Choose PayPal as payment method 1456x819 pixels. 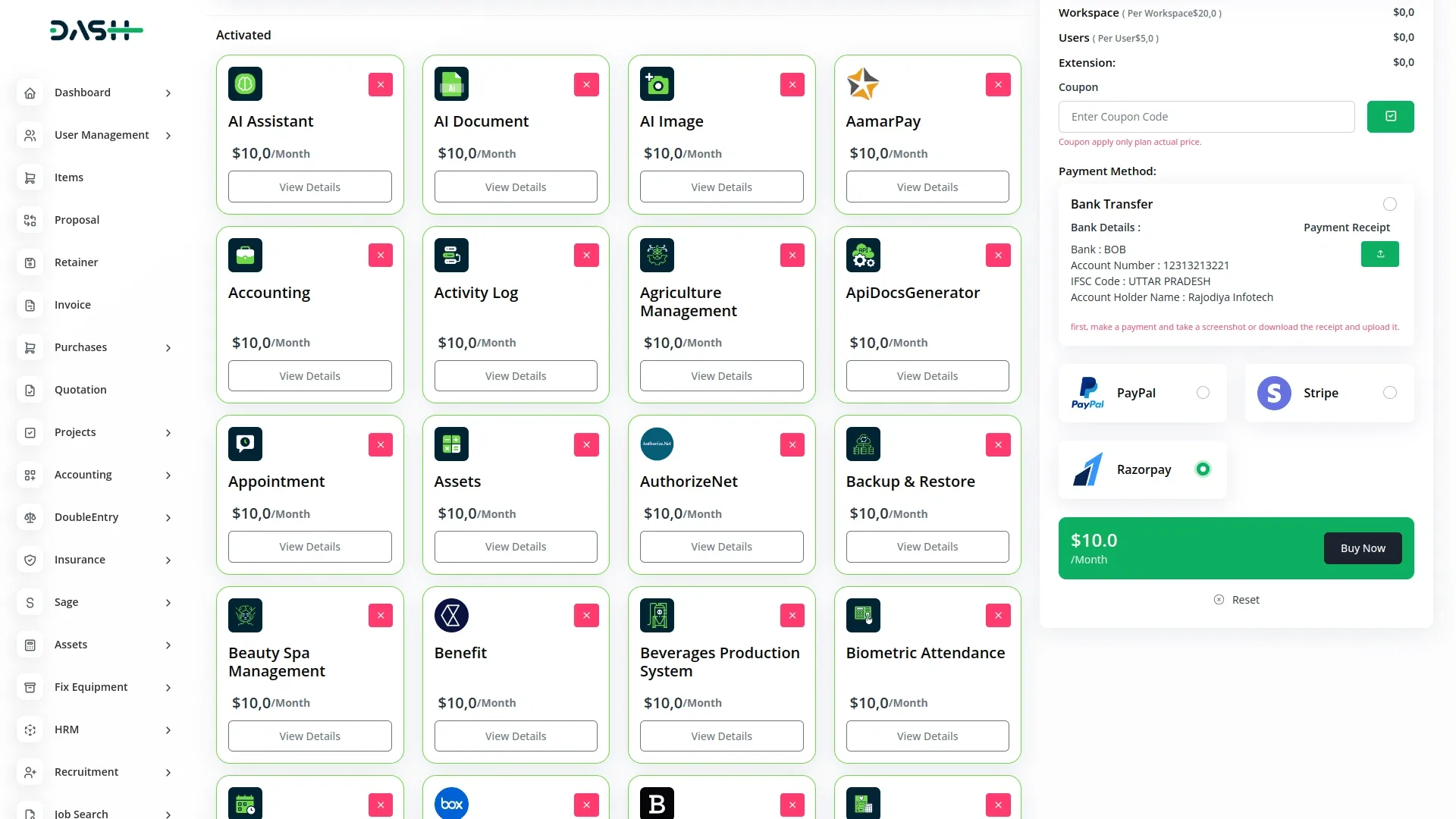click(x=1203, y=393)
